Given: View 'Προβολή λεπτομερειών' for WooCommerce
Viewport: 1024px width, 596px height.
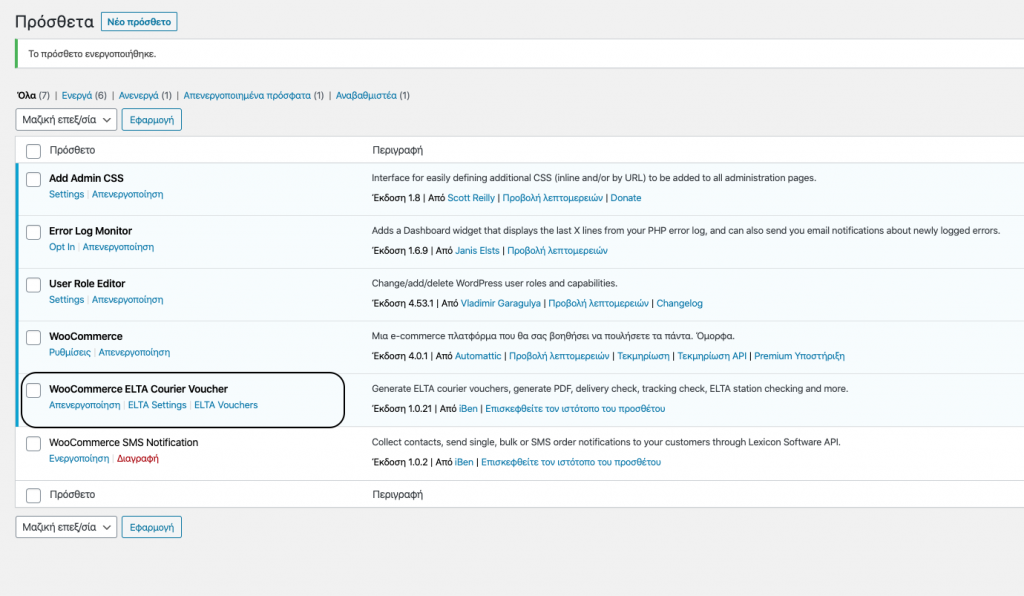Looking at the screenshot, I should (x=559, y=356).
